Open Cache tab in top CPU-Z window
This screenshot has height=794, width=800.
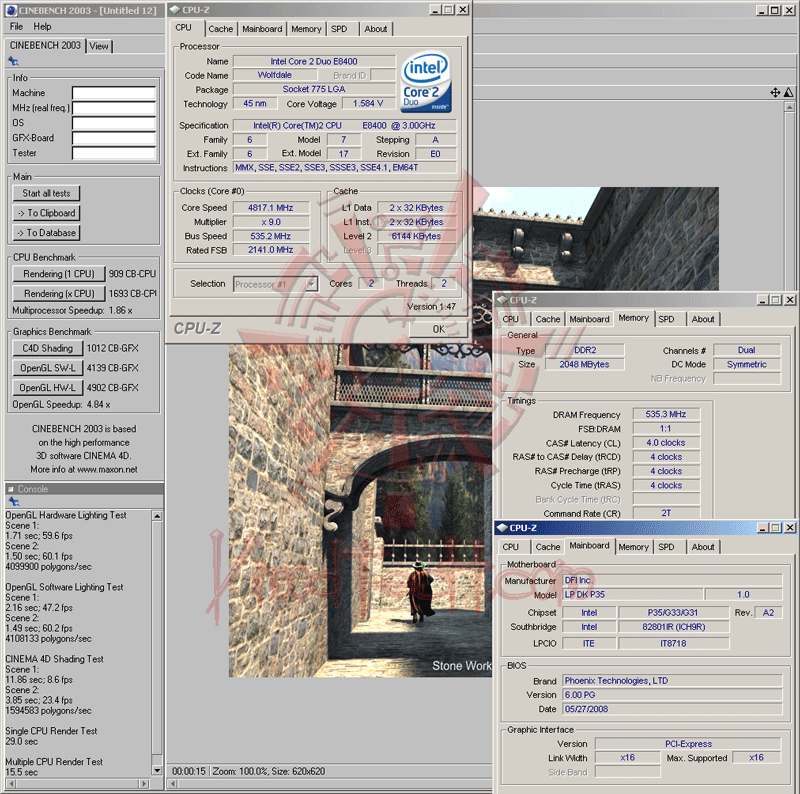pos(220,29)
